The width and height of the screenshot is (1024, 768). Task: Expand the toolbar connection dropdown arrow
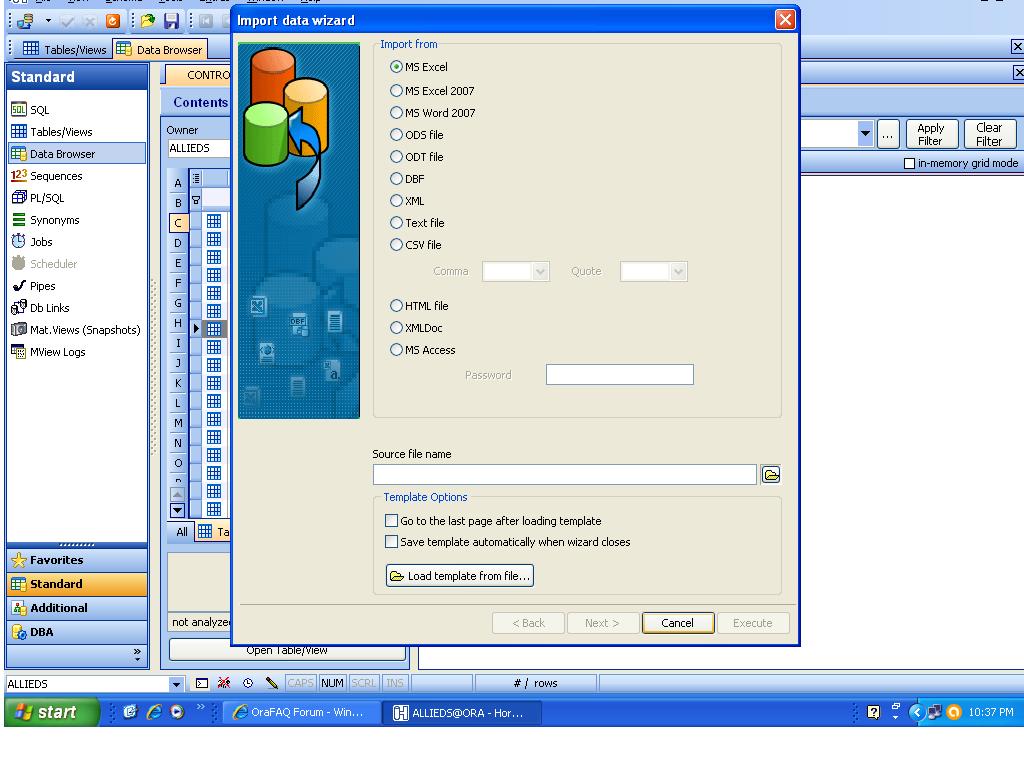click(x=48, y=21)
